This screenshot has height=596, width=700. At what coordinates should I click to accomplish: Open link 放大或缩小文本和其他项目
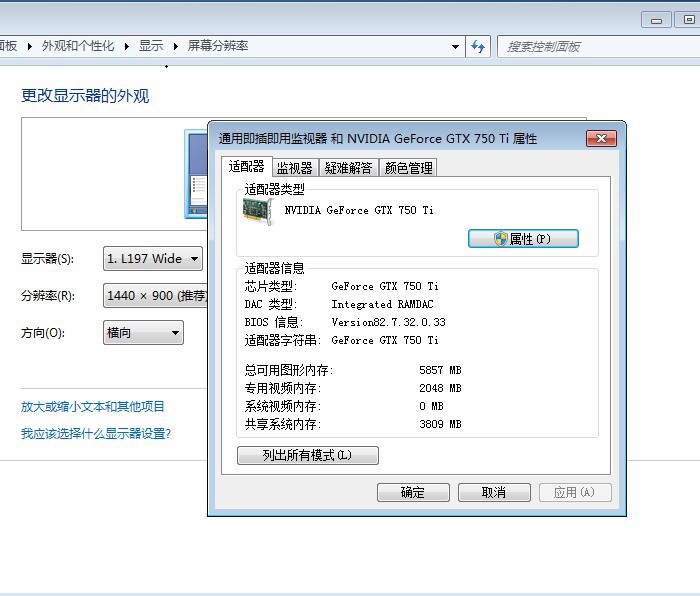(x=93, y=407)
